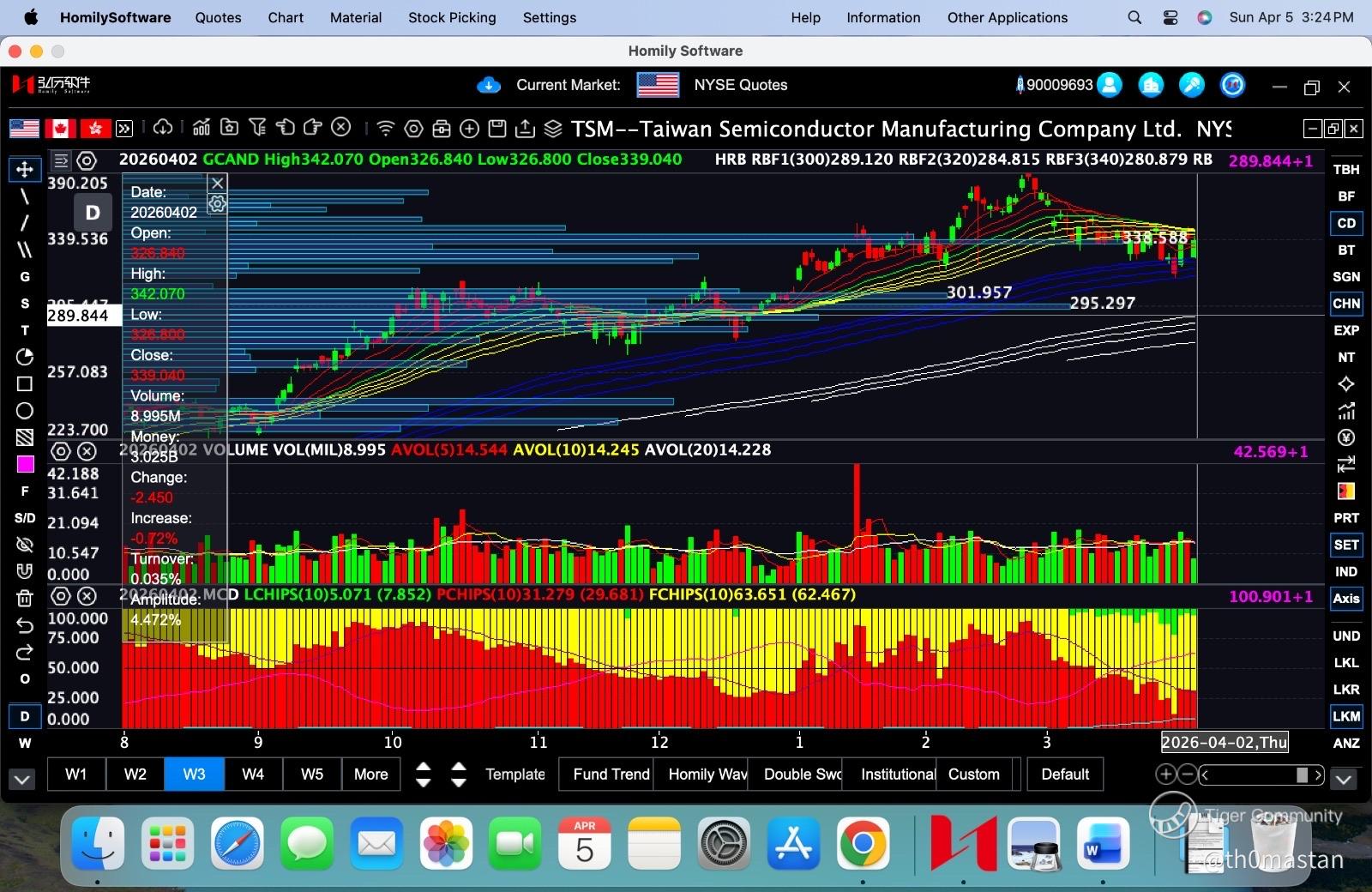The width and height of the screenshot is (1372, 892).
Task: Click the circled plus toolbar icon
Action: 469,129
